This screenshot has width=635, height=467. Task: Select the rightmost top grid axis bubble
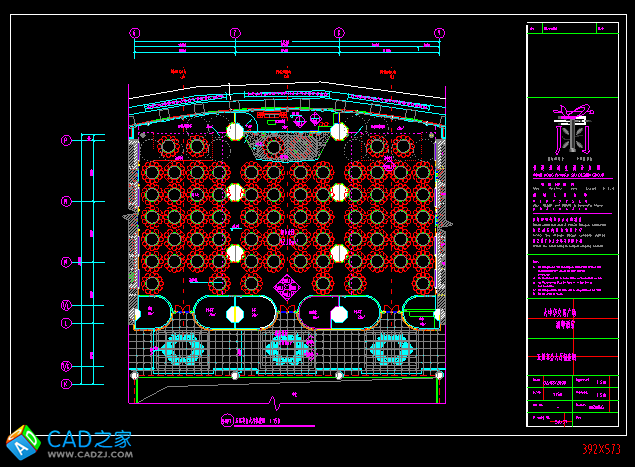pyautogui.click(x=438, y=33)
